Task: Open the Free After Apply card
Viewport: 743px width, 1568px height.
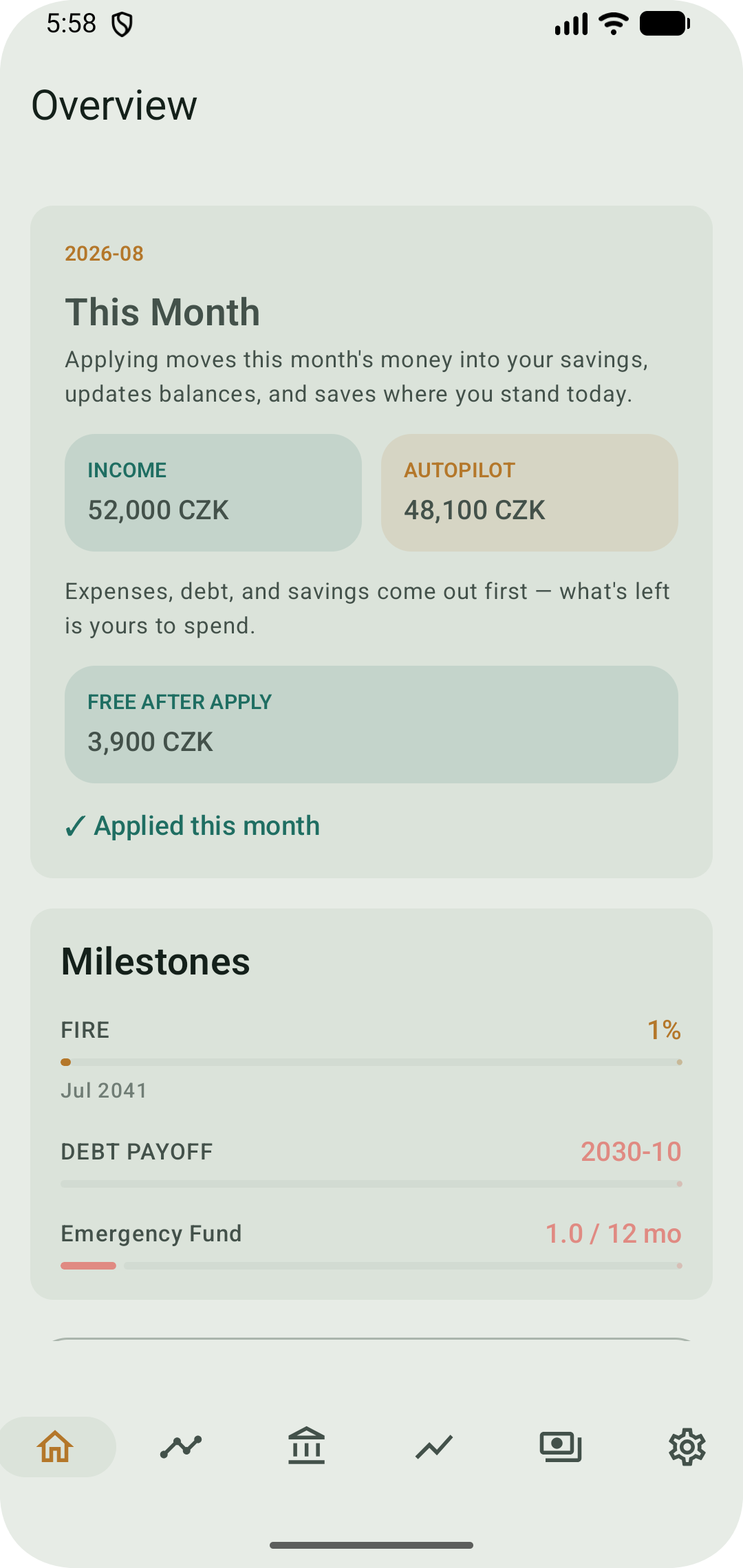Action: click(371, 724)
